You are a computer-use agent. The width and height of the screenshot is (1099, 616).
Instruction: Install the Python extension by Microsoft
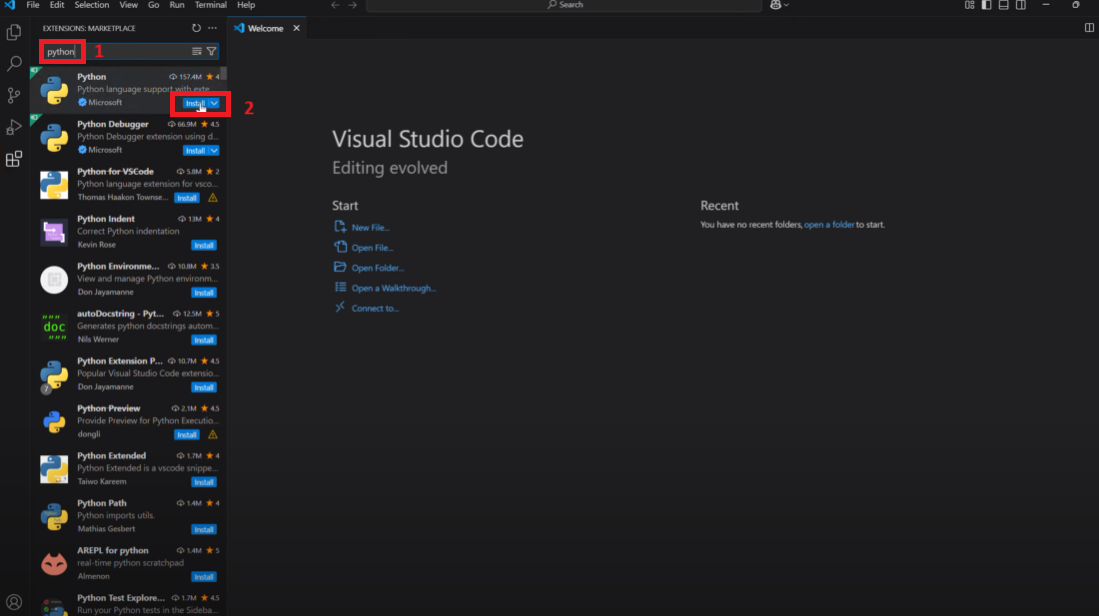tap(195, 103)
